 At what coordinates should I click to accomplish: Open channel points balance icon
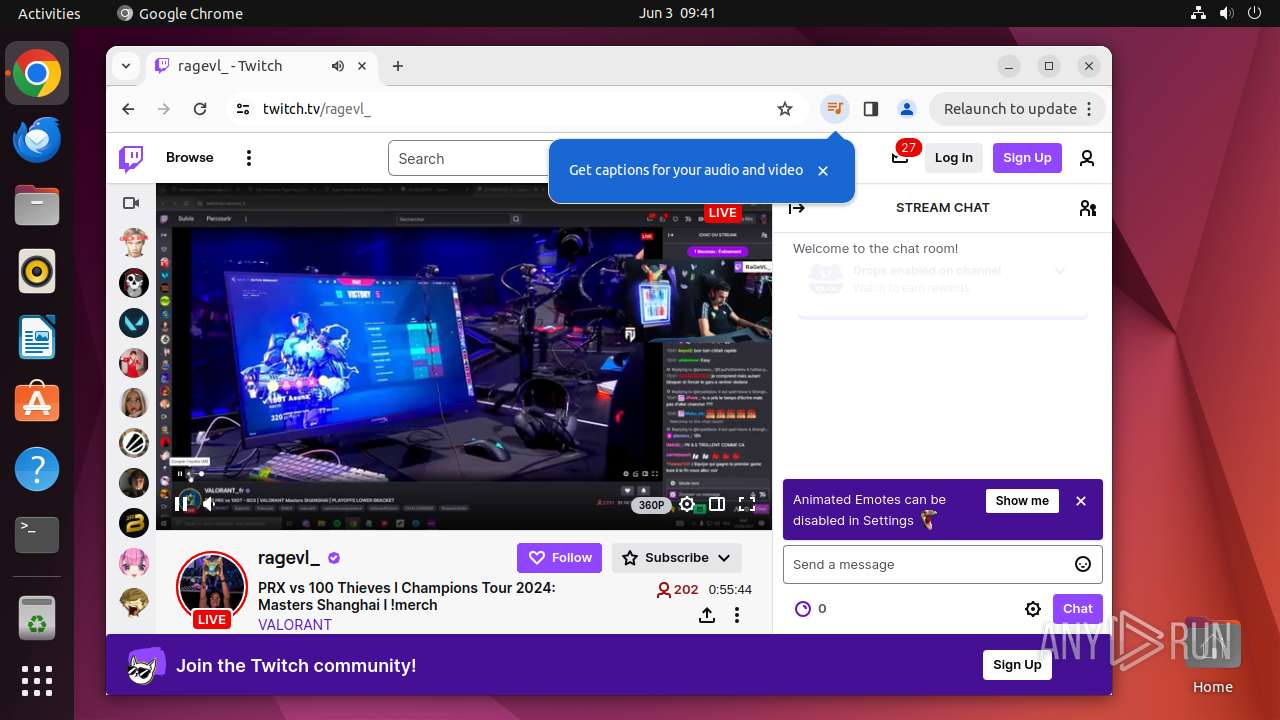pos(802,609)
